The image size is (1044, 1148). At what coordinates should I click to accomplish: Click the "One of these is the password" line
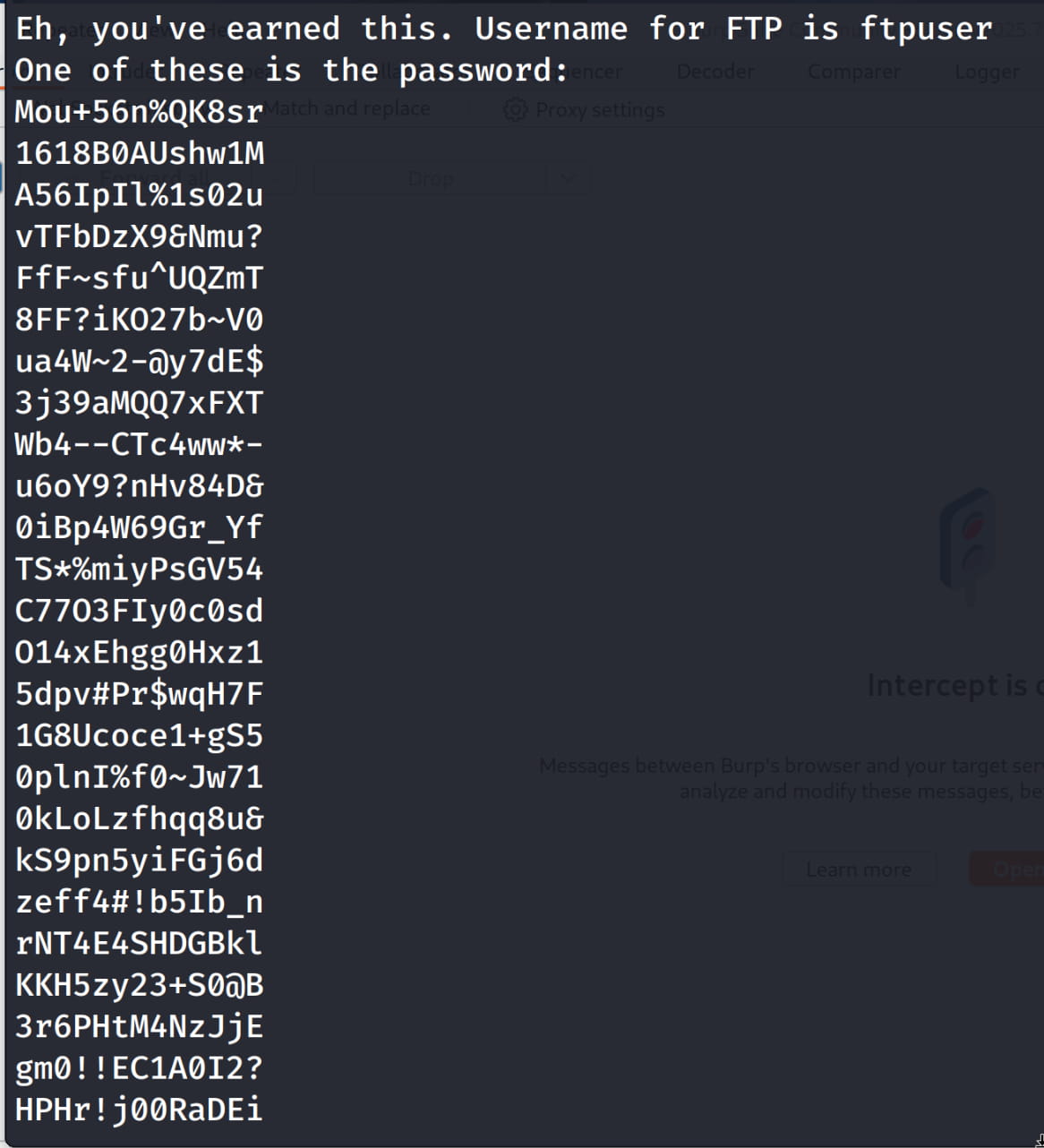pos(291,70)
